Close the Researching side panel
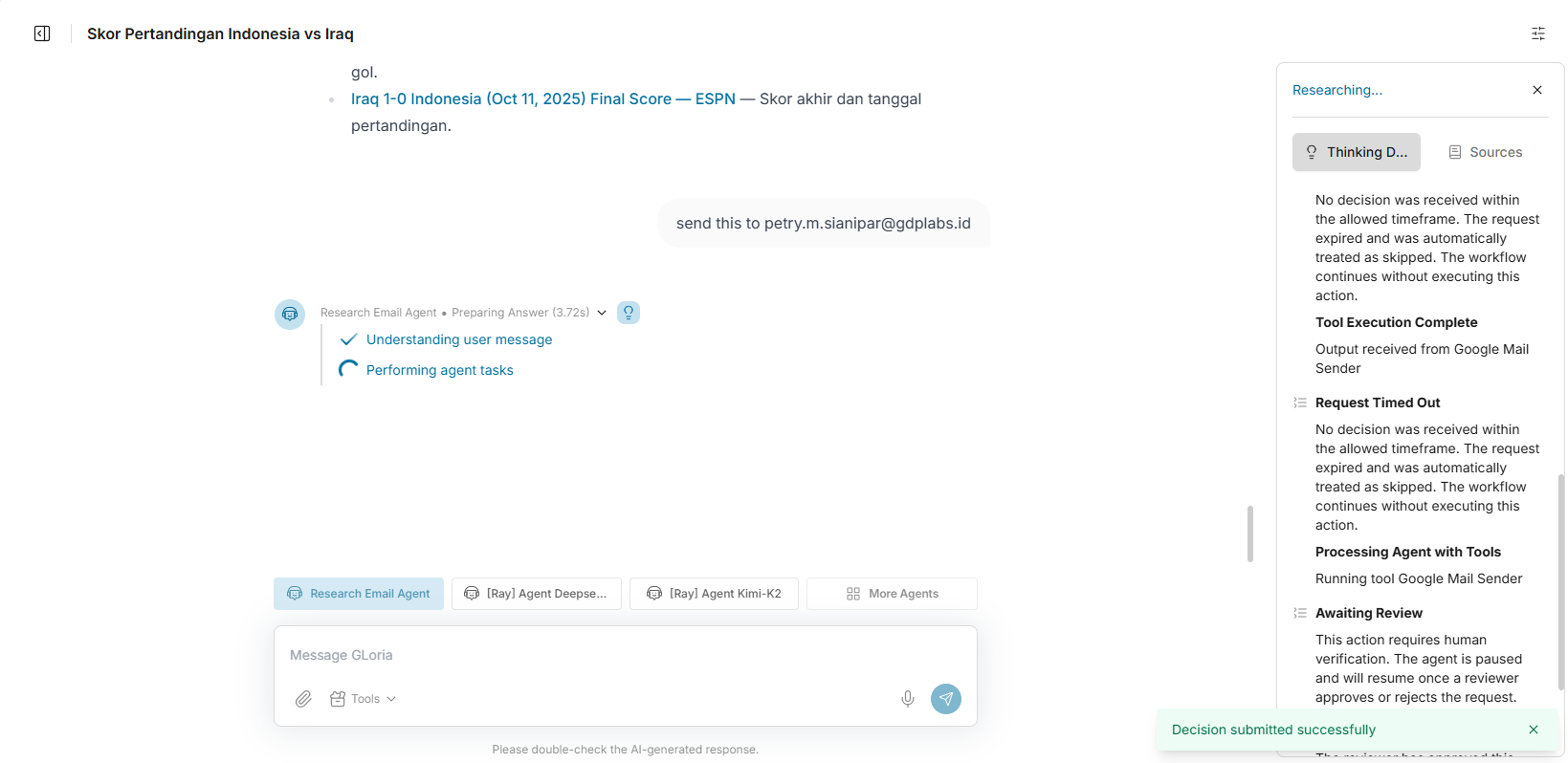This screenshot has width=1568, height=763. pos(1536,90)
